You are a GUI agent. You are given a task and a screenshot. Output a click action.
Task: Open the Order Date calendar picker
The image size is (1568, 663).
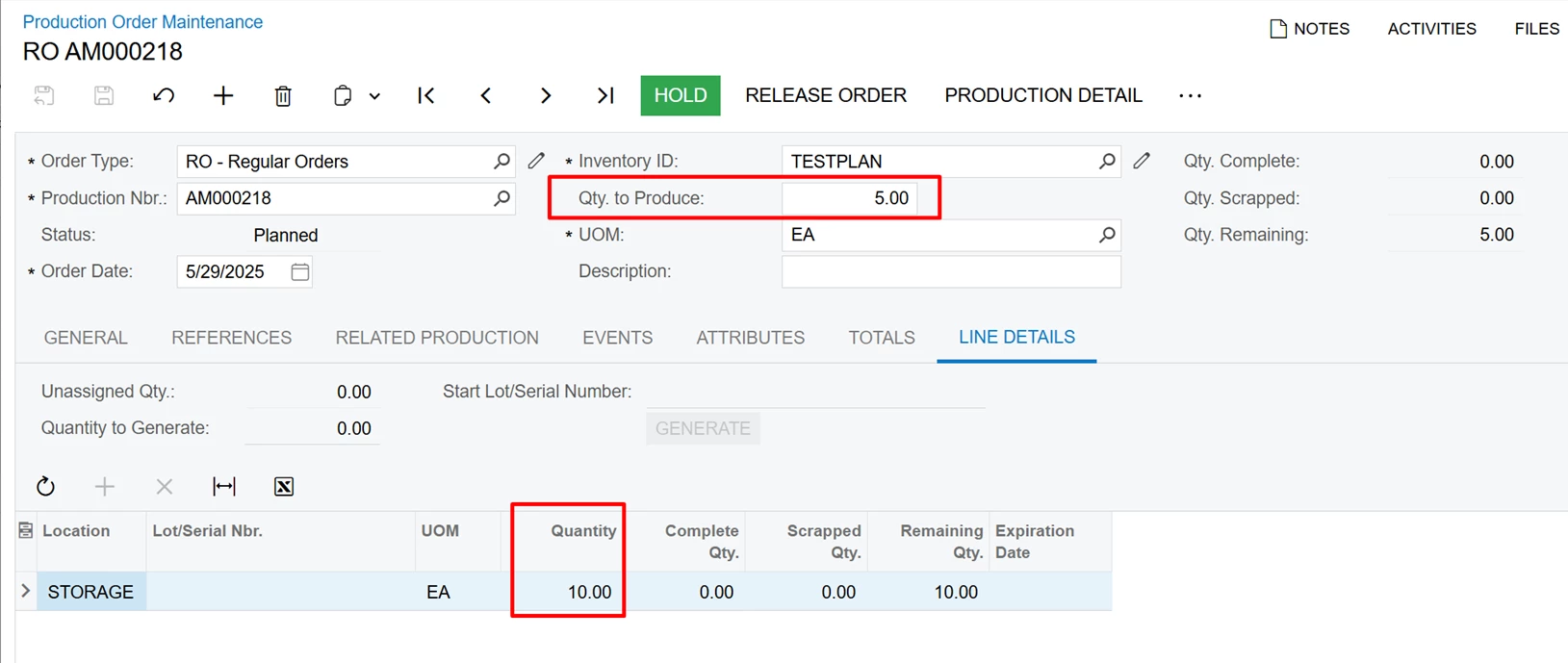click(300, 272)
